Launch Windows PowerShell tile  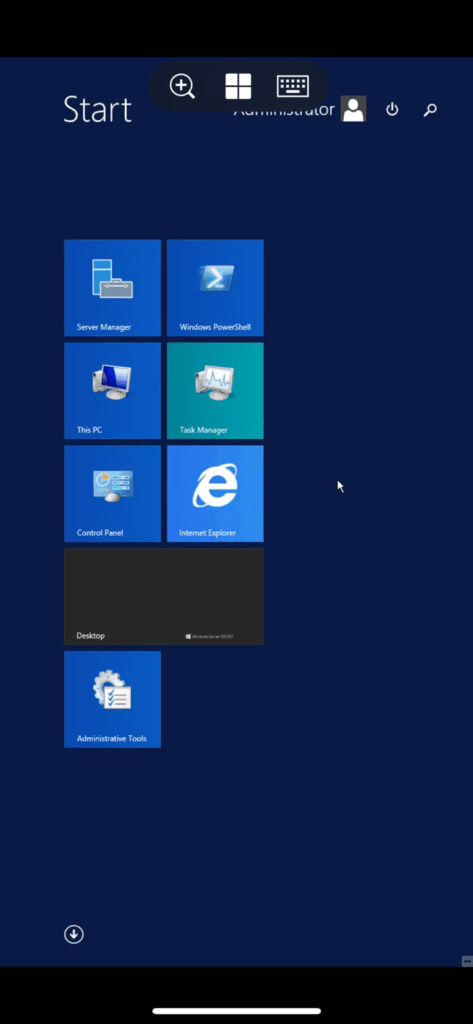click(215, 288)
